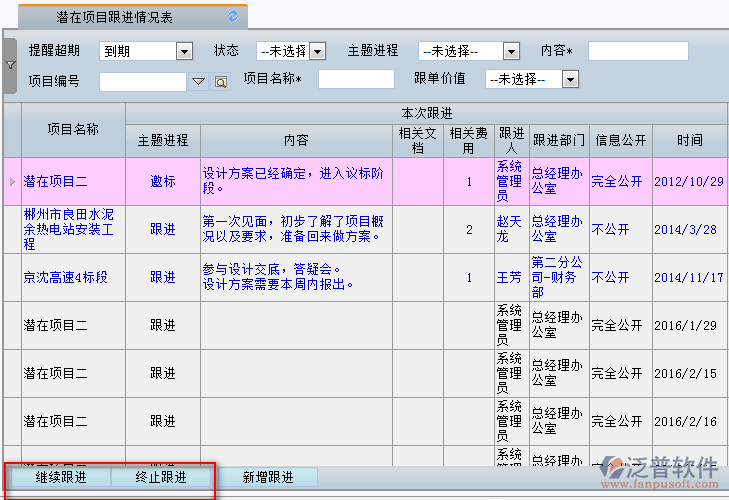Image resolution: width=729 pixels, height=500 pixels.
Task: Click the 设计方案已经确定 content cell
Action: click(296, 181)
